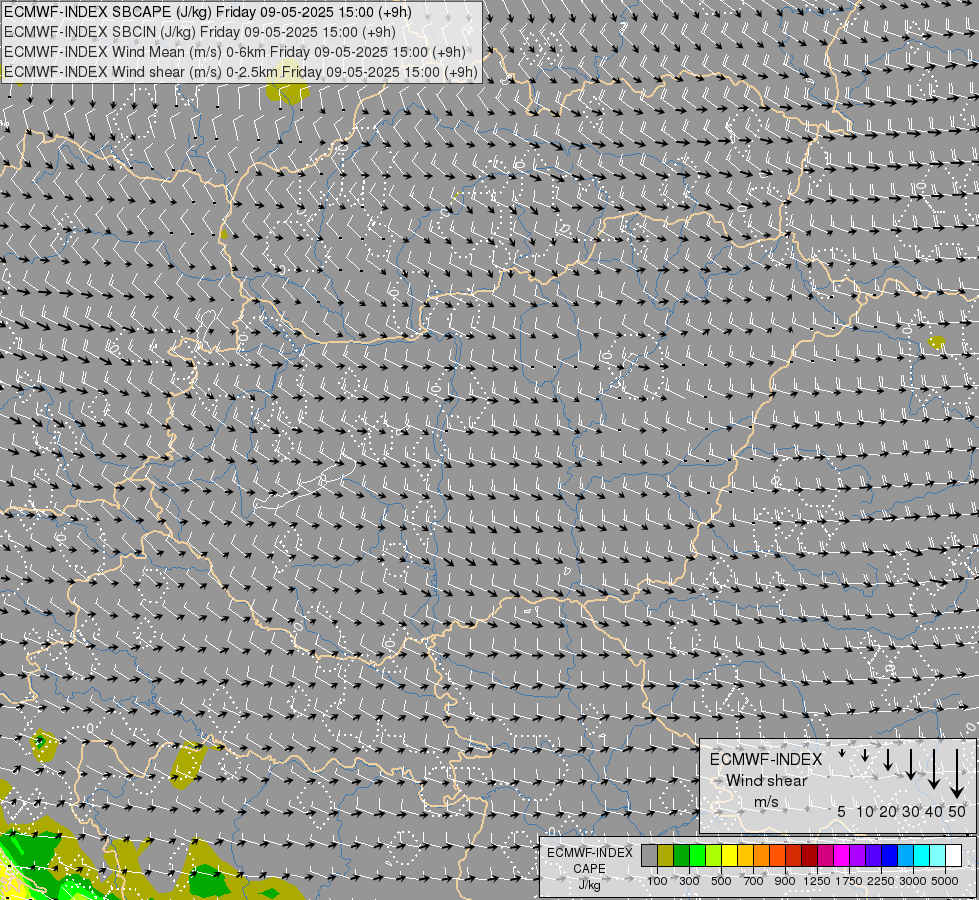Click the '500' CAPE scale value
The width and height of the screenshot is (979, 900).
pos(721,881)
